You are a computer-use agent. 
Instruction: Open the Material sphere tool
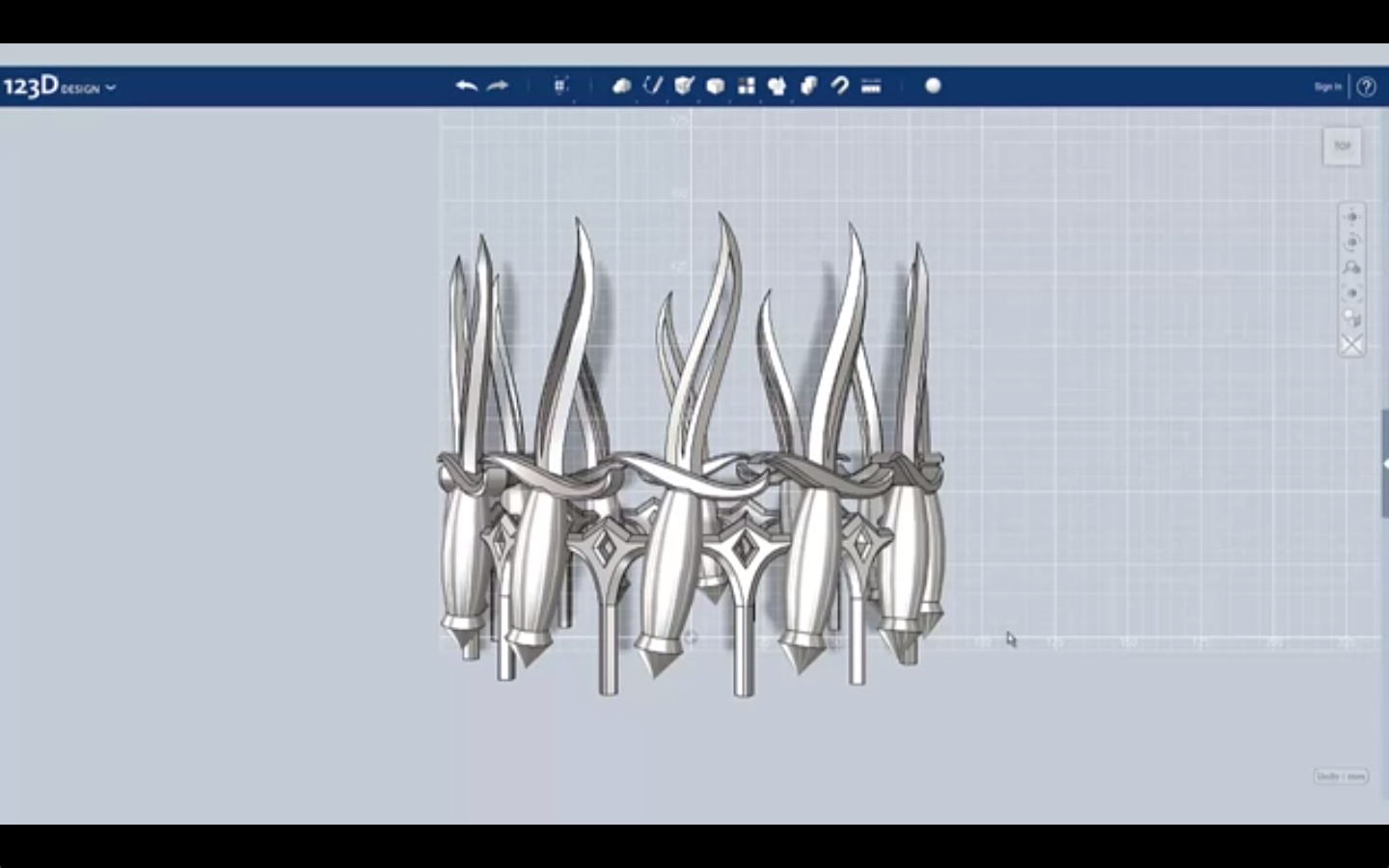[x=933, y=86]
